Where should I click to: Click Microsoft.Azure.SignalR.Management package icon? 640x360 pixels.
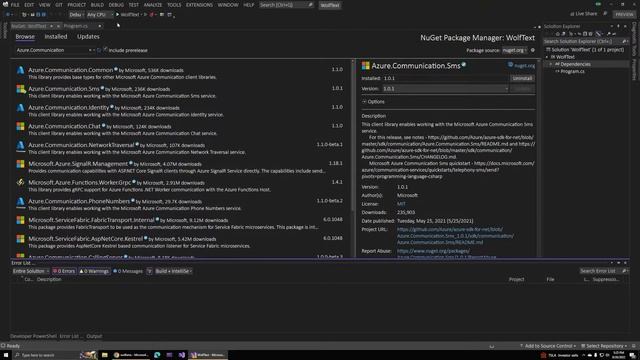(x=20, y=164)
